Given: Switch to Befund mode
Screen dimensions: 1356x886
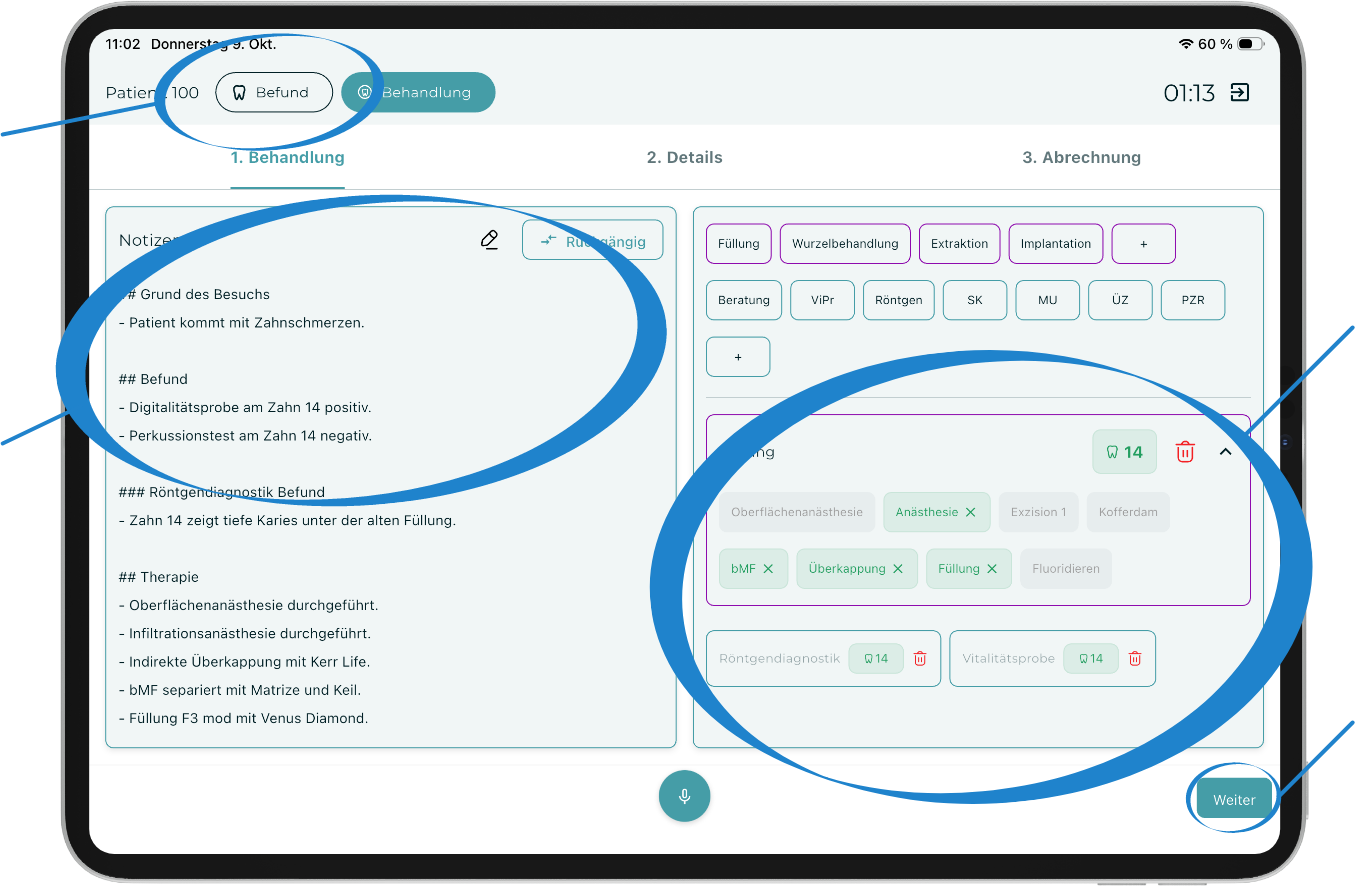Looking at the screenshot, I should click(x=273, y=93).
